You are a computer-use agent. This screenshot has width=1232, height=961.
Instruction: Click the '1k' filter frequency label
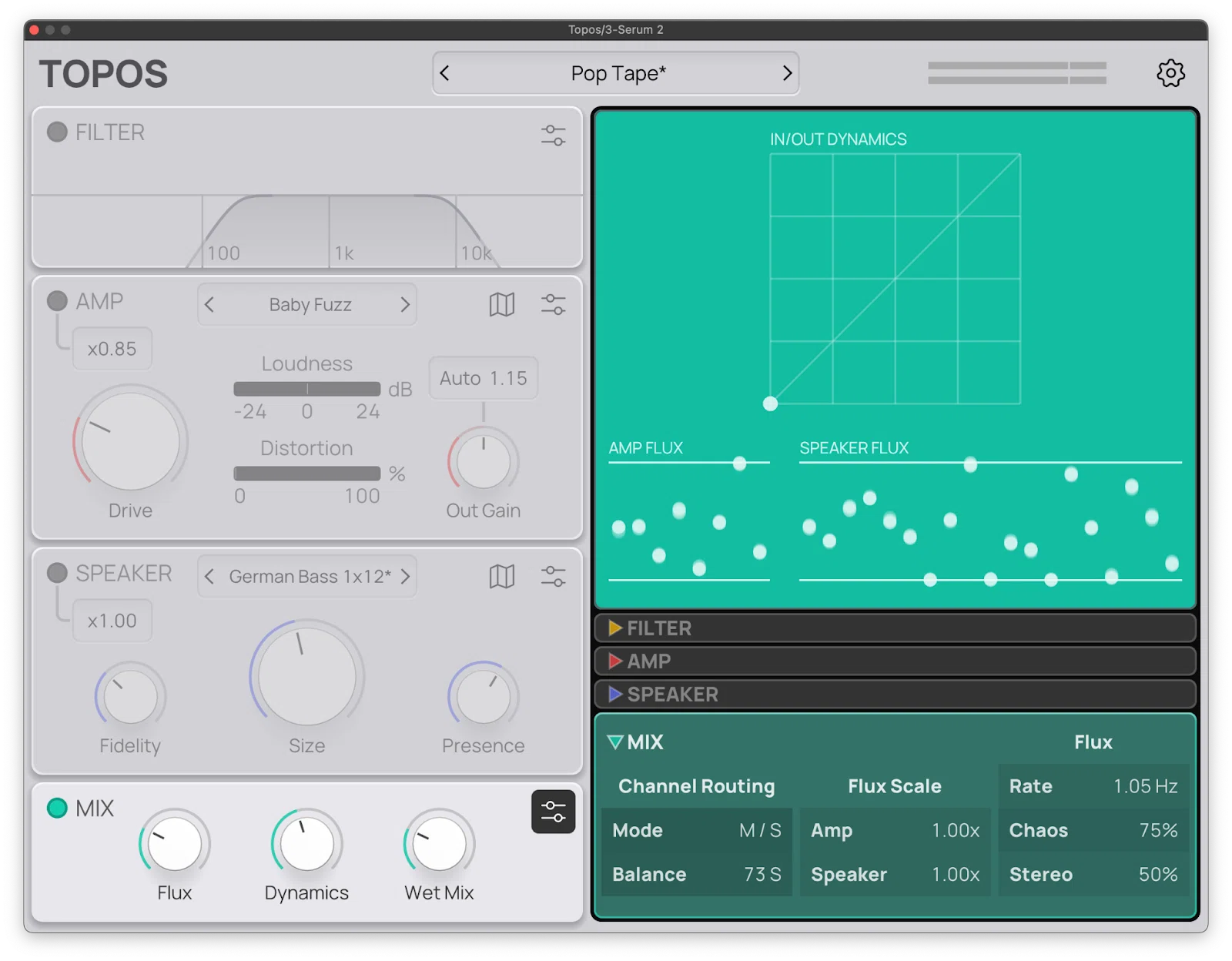click(x=344, y=253)
